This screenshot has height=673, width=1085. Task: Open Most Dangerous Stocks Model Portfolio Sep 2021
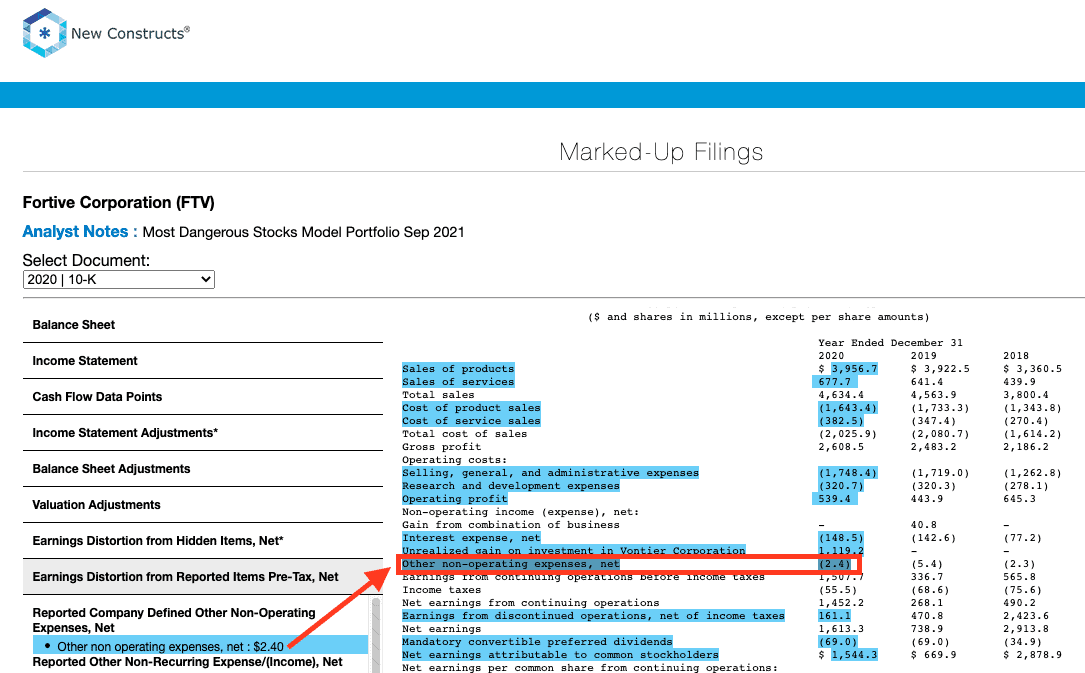pyautogui.click(x=303, y=232)
